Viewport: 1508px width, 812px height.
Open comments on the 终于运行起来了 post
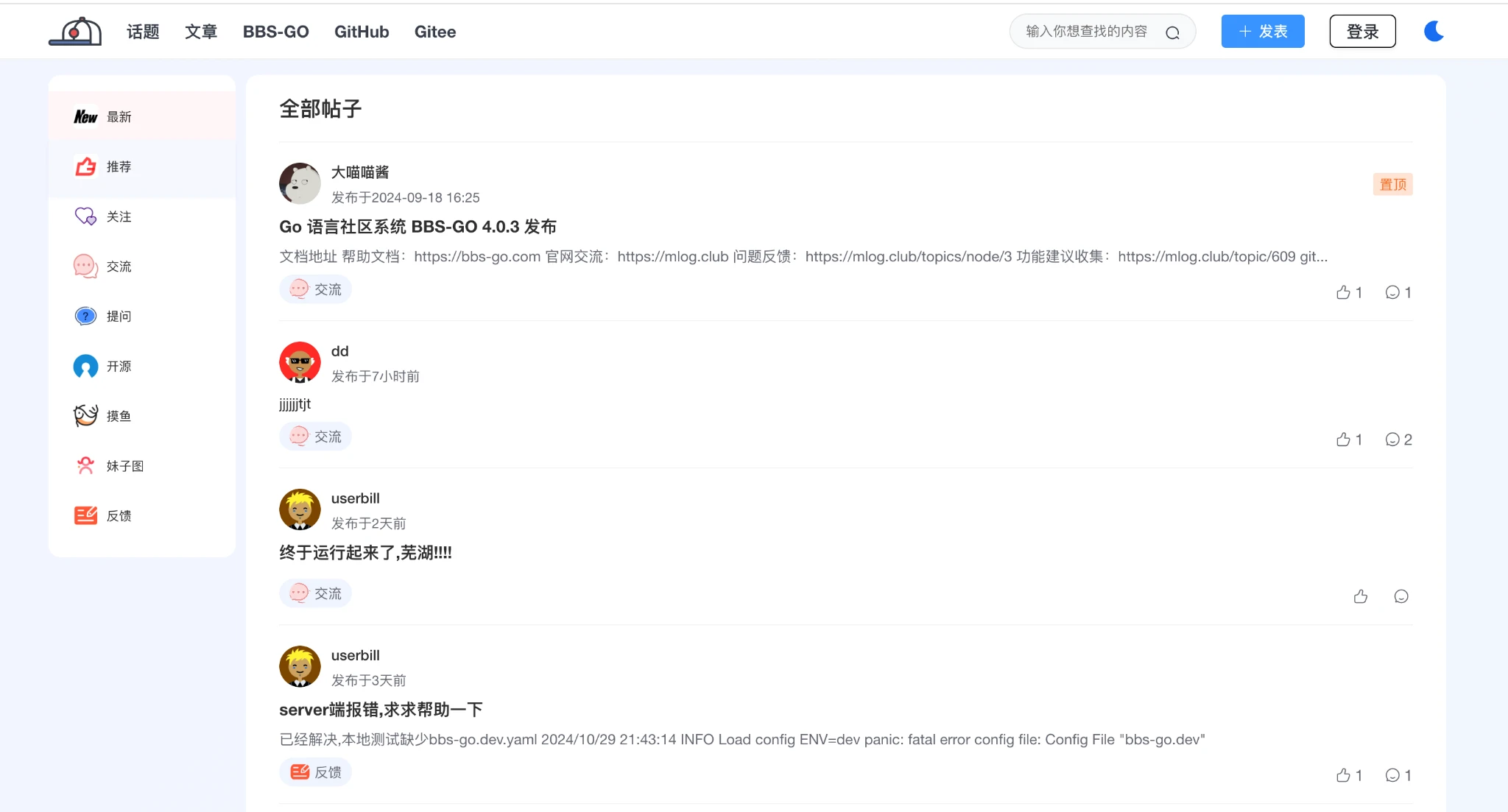click(1400, 596)
